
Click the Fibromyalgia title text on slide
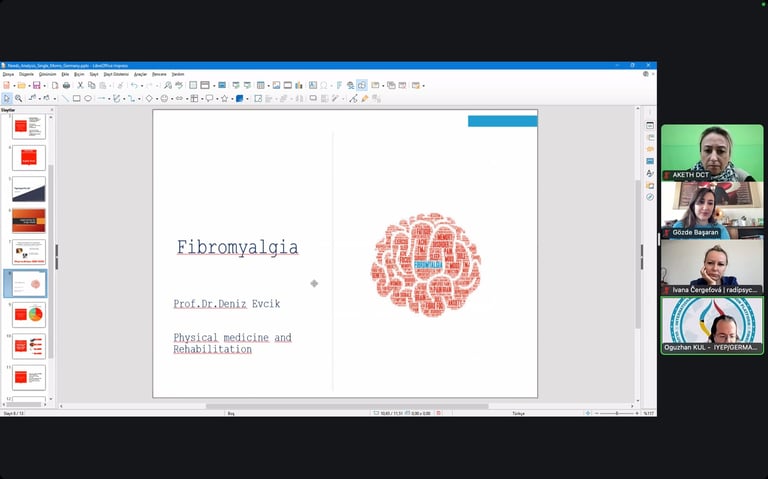coord(238,247)
